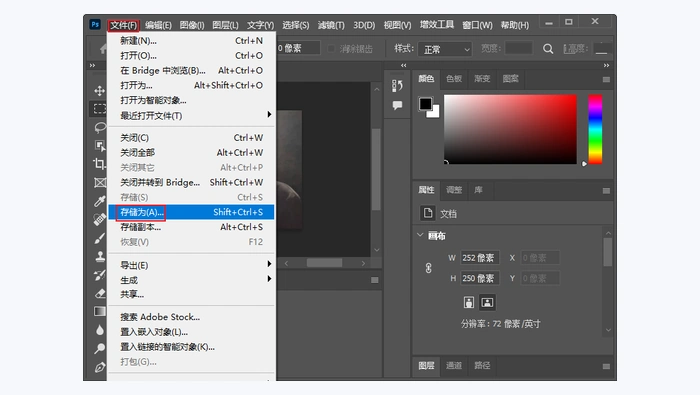Select the Object Selection tool

click(x=100, y=146)
